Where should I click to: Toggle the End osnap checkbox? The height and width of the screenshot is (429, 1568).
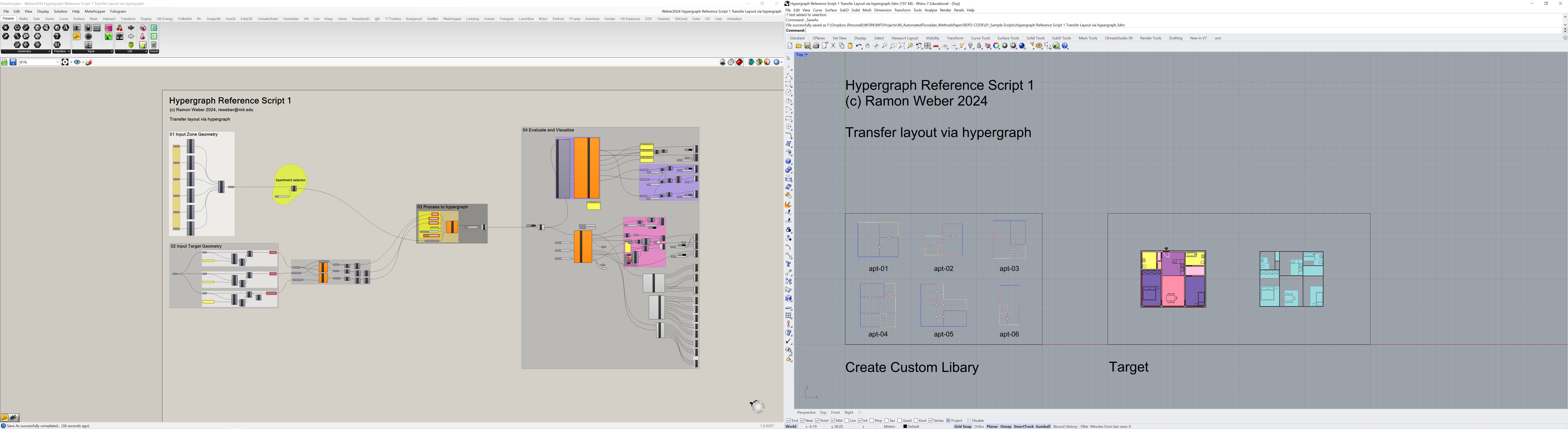[789, 420]
